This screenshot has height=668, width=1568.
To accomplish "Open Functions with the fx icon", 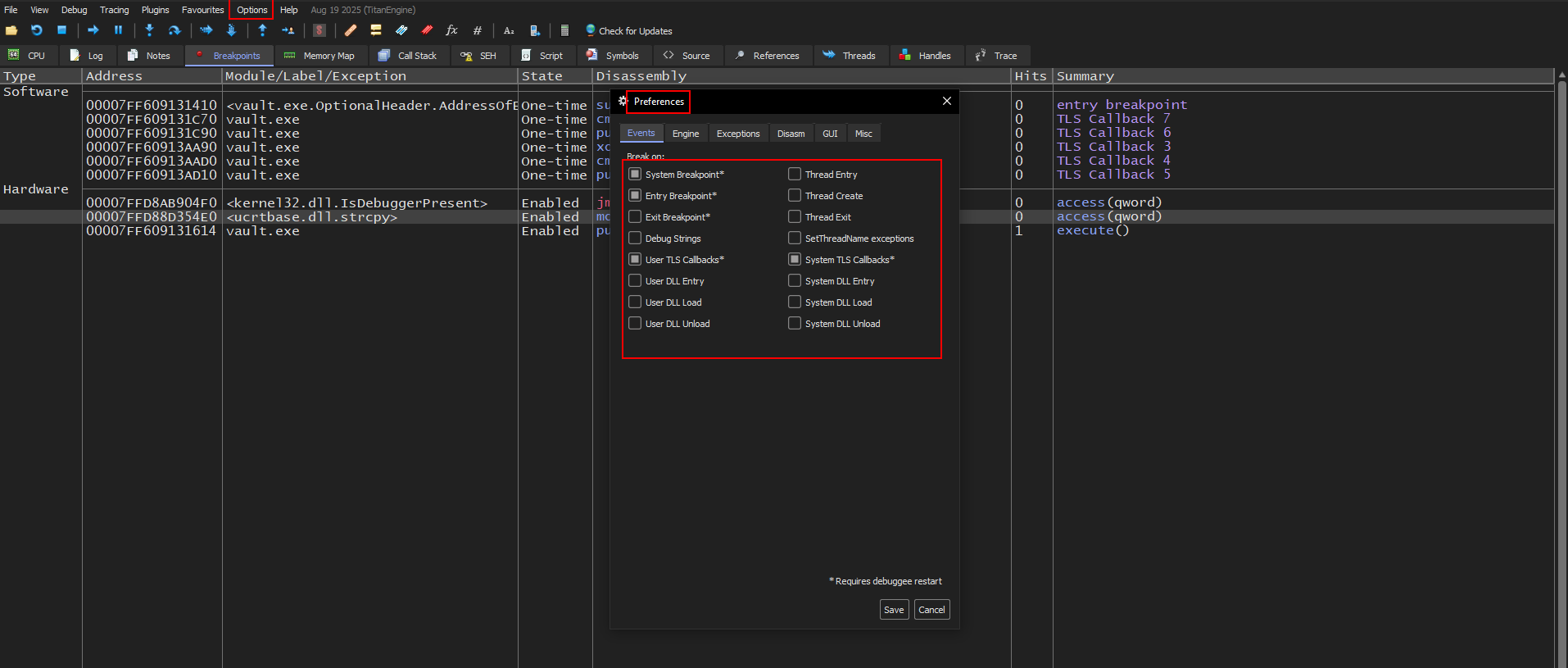I will click(451, 30).
